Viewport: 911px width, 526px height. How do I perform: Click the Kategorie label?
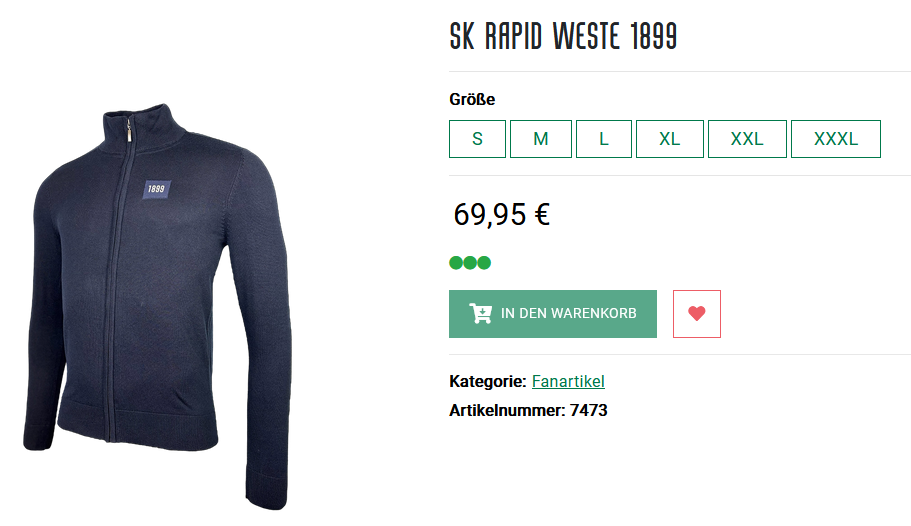click(x=487, y=381)
